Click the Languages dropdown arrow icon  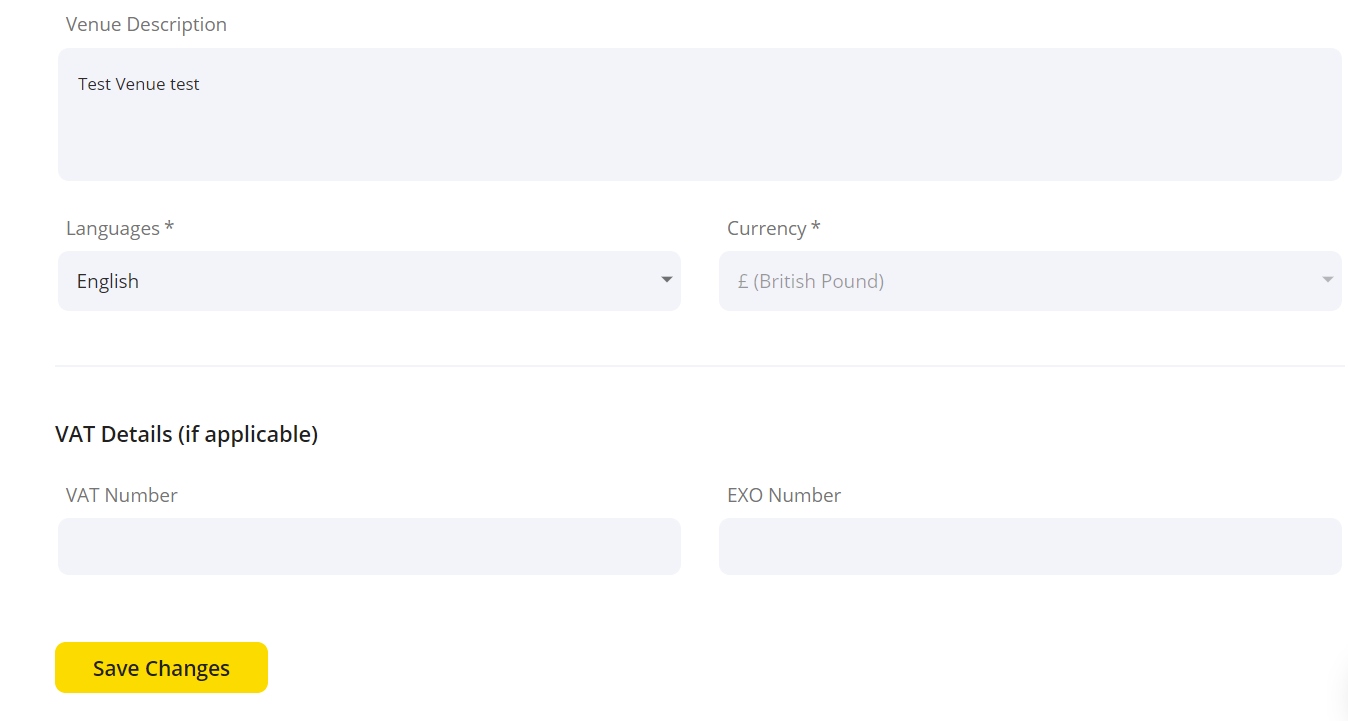[x=667, y=280]
